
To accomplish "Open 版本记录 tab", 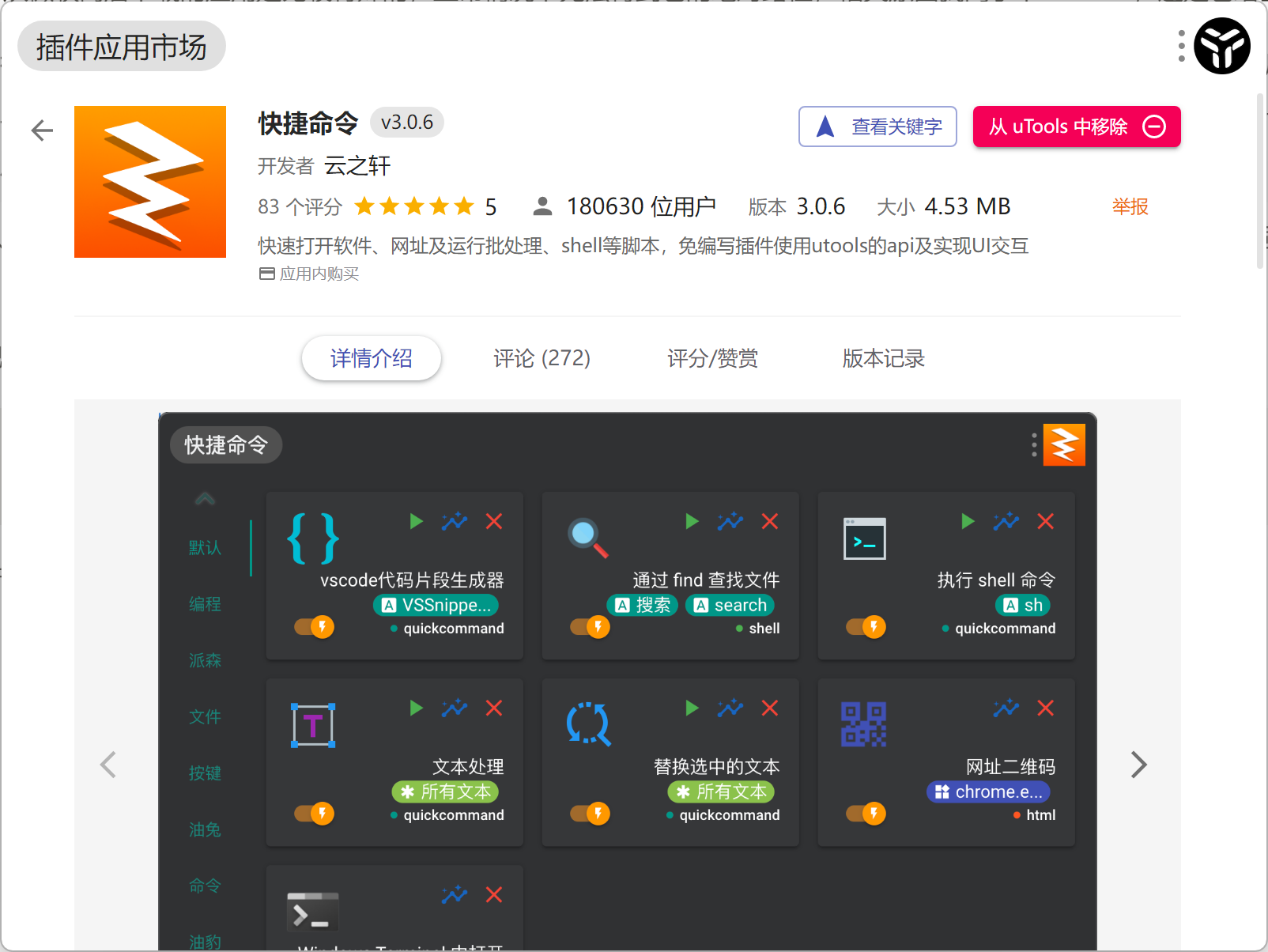I will 884,358.
